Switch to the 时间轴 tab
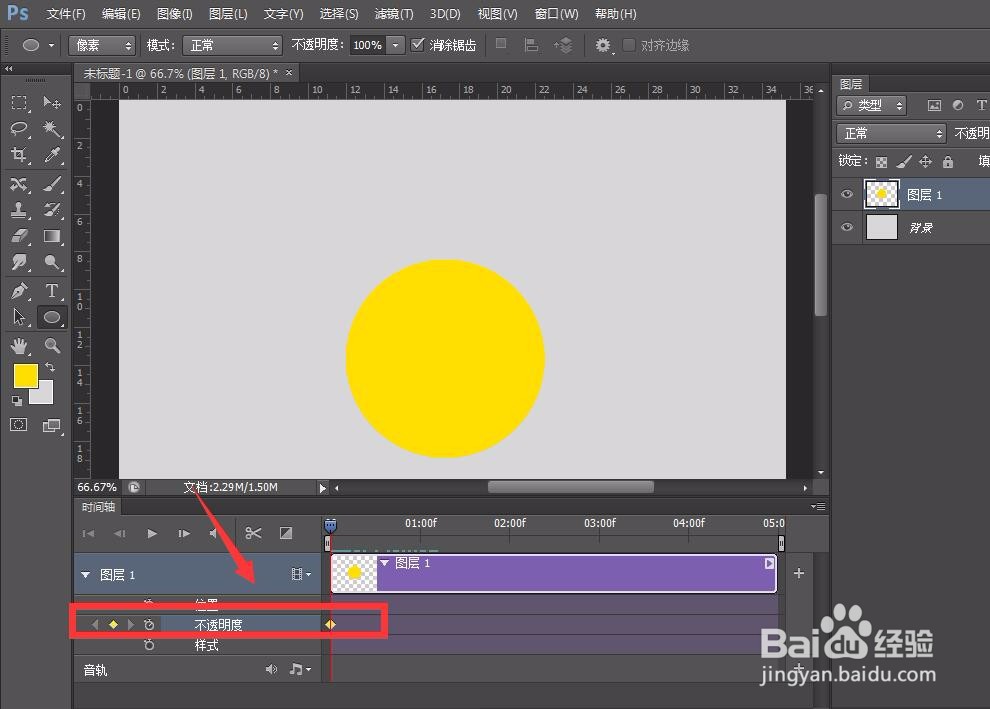 pos(97,507)
